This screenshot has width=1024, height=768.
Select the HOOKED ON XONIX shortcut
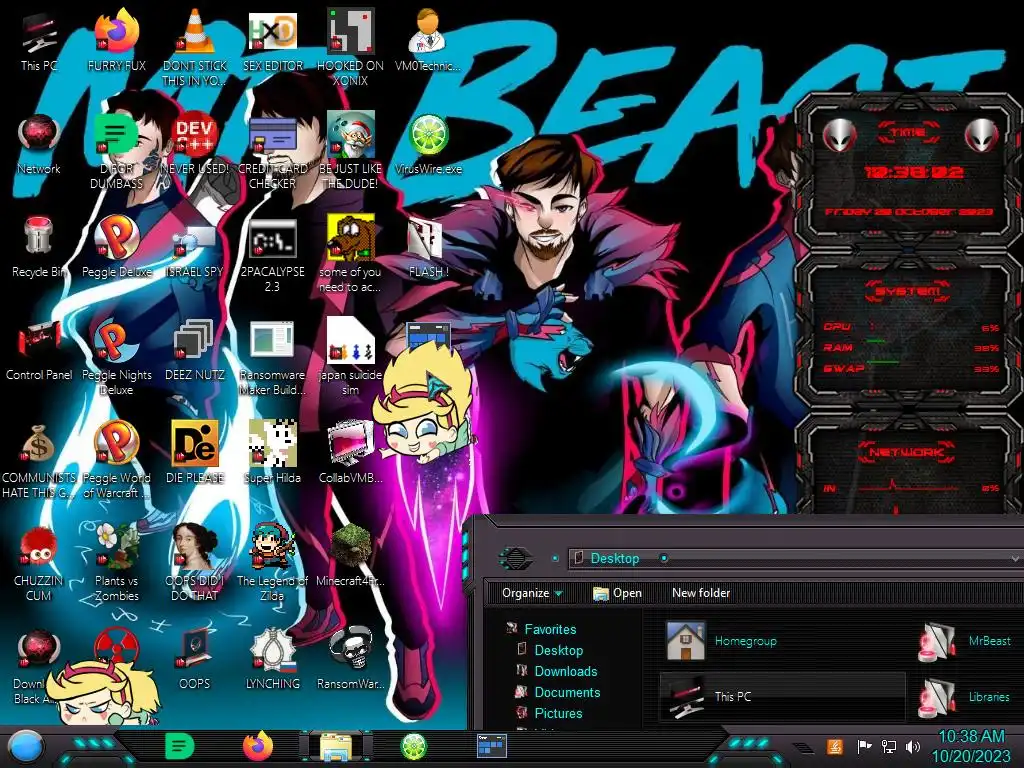click(x=350, y=49)
